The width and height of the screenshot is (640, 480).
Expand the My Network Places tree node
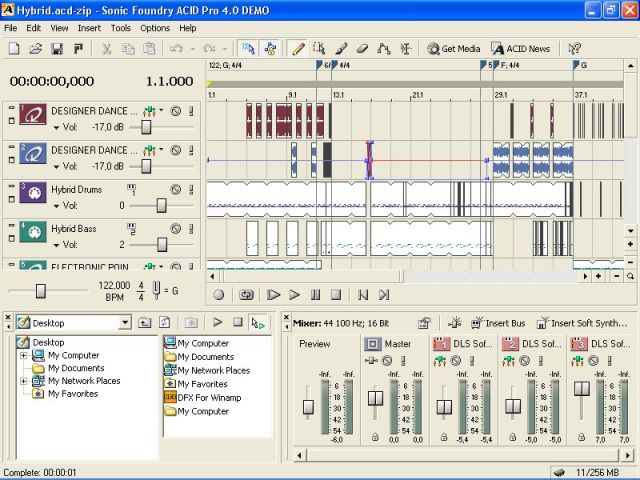pos(24,381)
